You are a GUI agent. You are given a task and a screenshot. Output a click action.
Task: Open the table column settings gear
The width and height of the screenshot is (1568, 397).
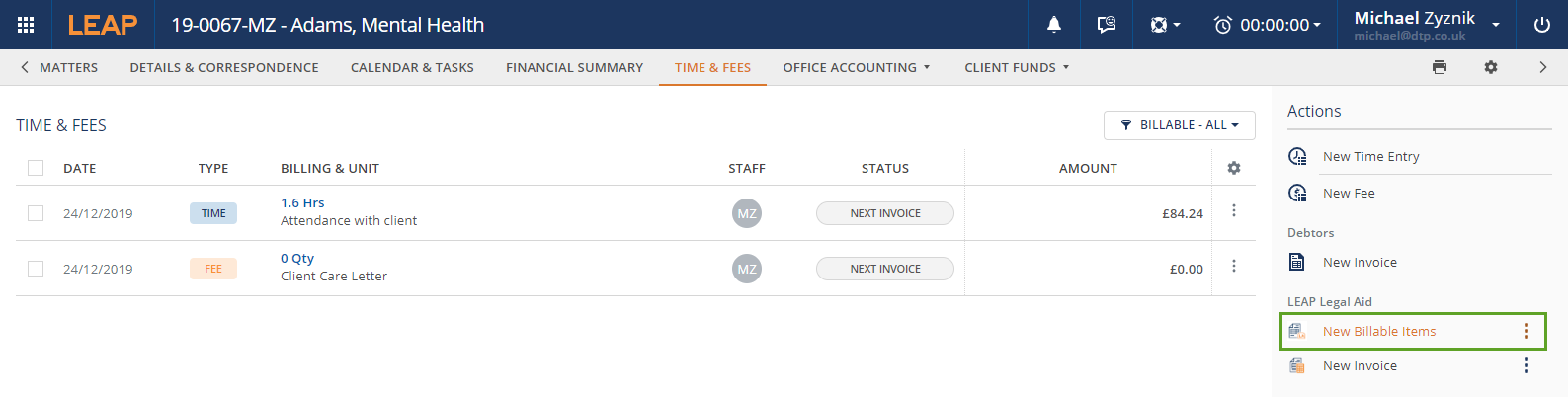coord(1234,168)
